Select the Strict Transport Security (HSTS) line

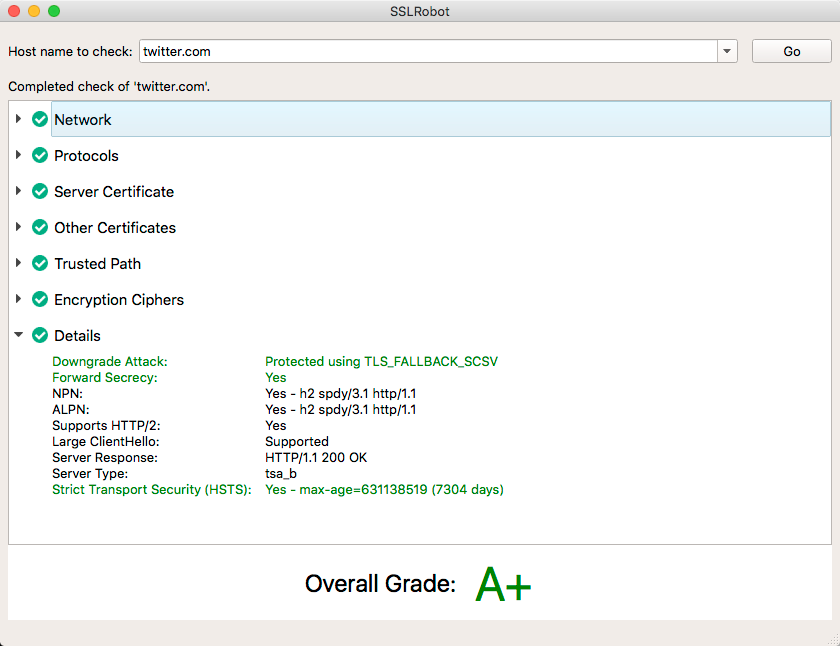(x=152, y=490)
